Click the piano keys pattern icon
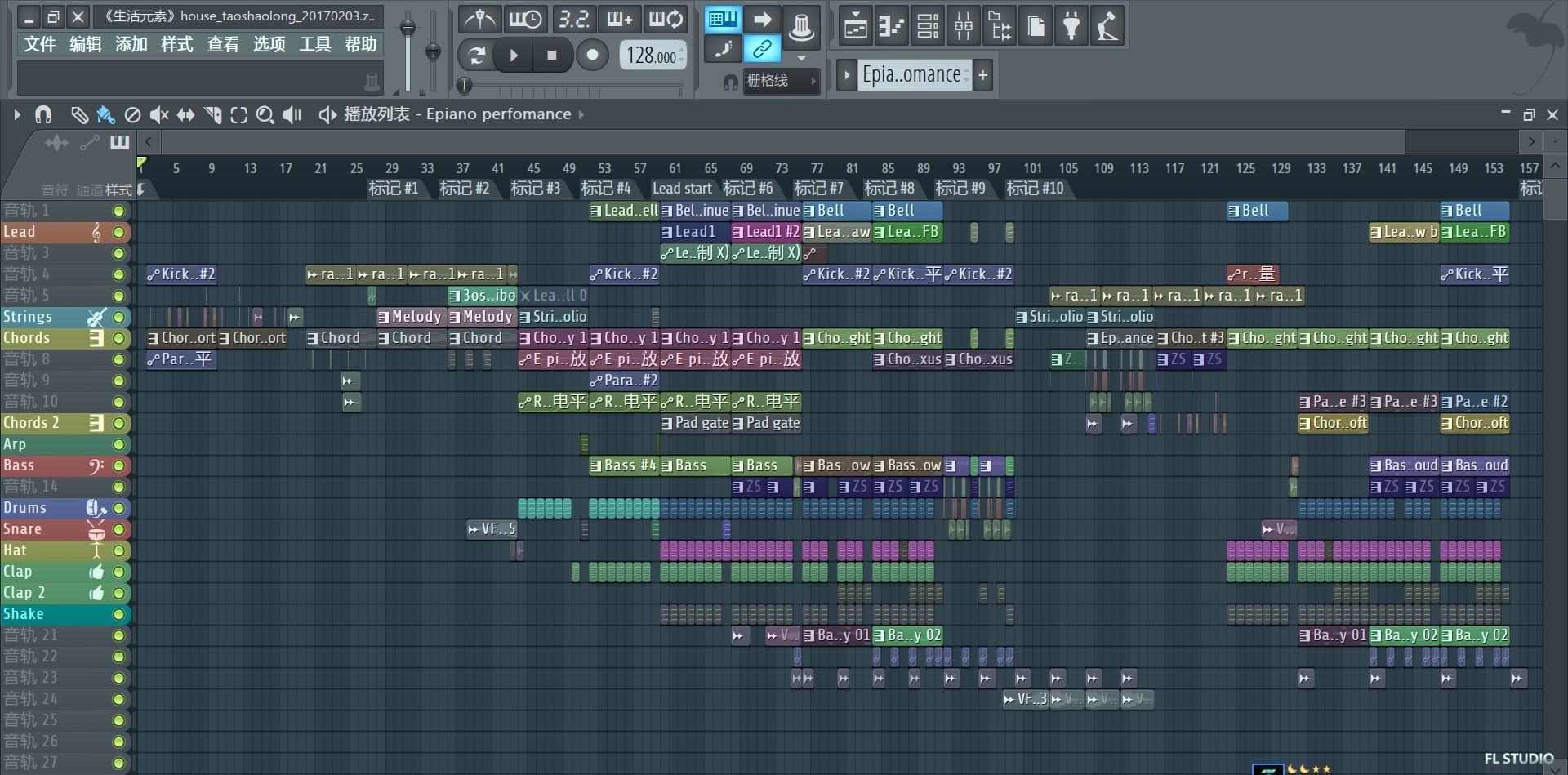This screenshot has height=775, width=1568. coord(120,143)
